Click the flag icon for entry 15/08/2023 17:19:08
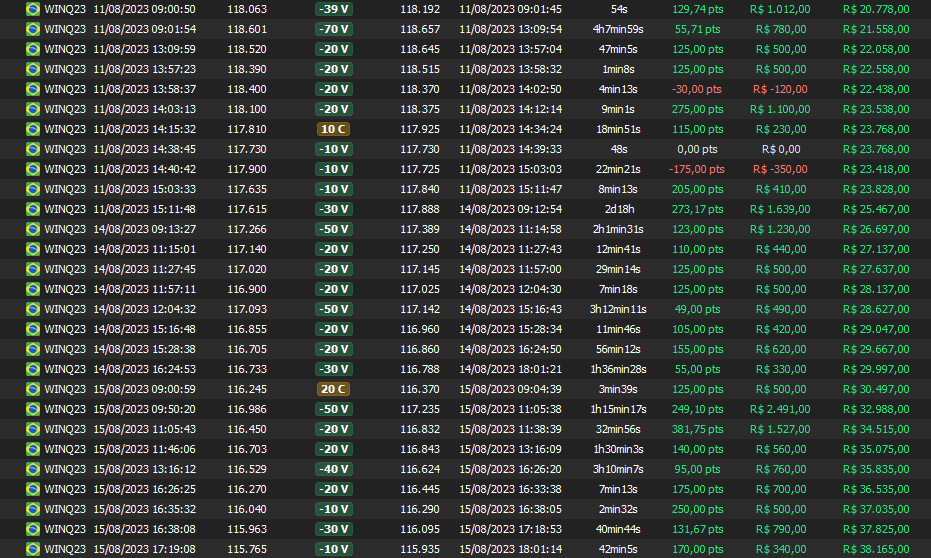 [33, 549]
